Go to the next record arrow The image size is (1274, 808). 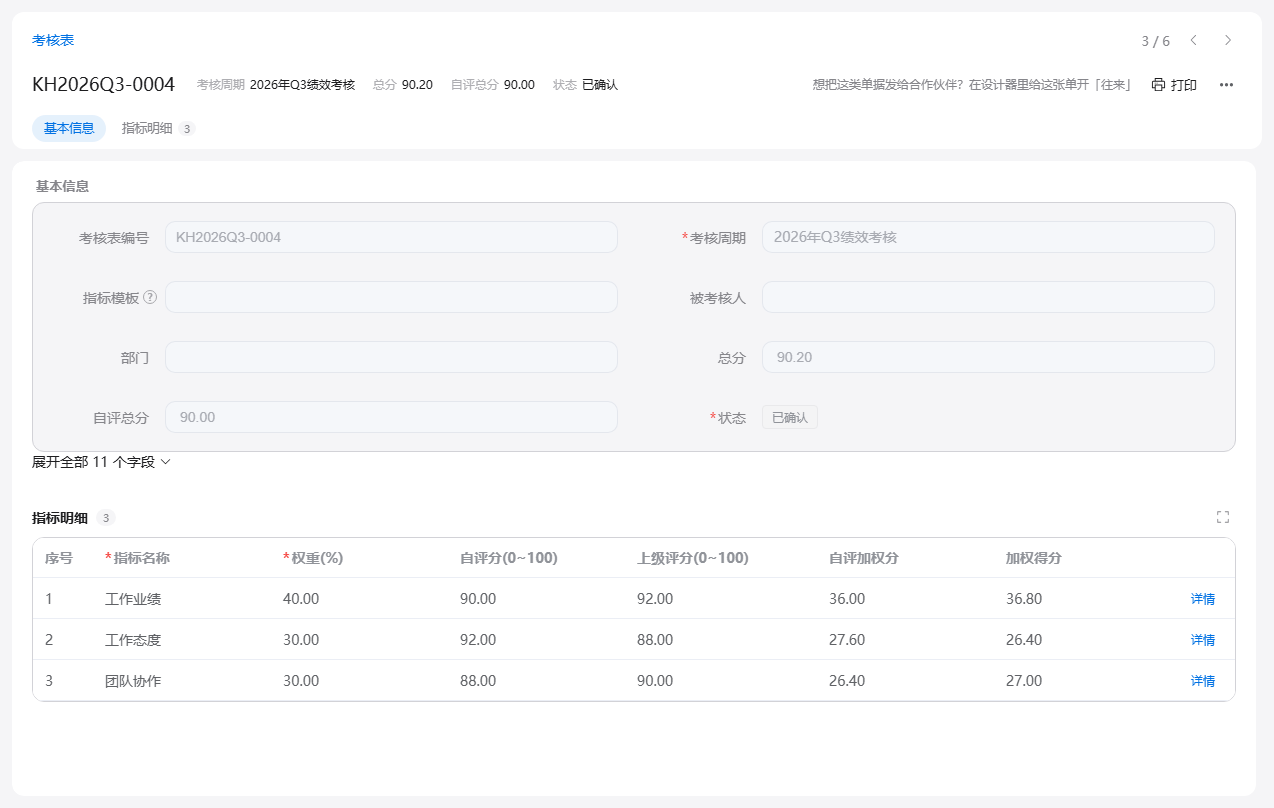pyautogui.click(x=1228, y=40)
